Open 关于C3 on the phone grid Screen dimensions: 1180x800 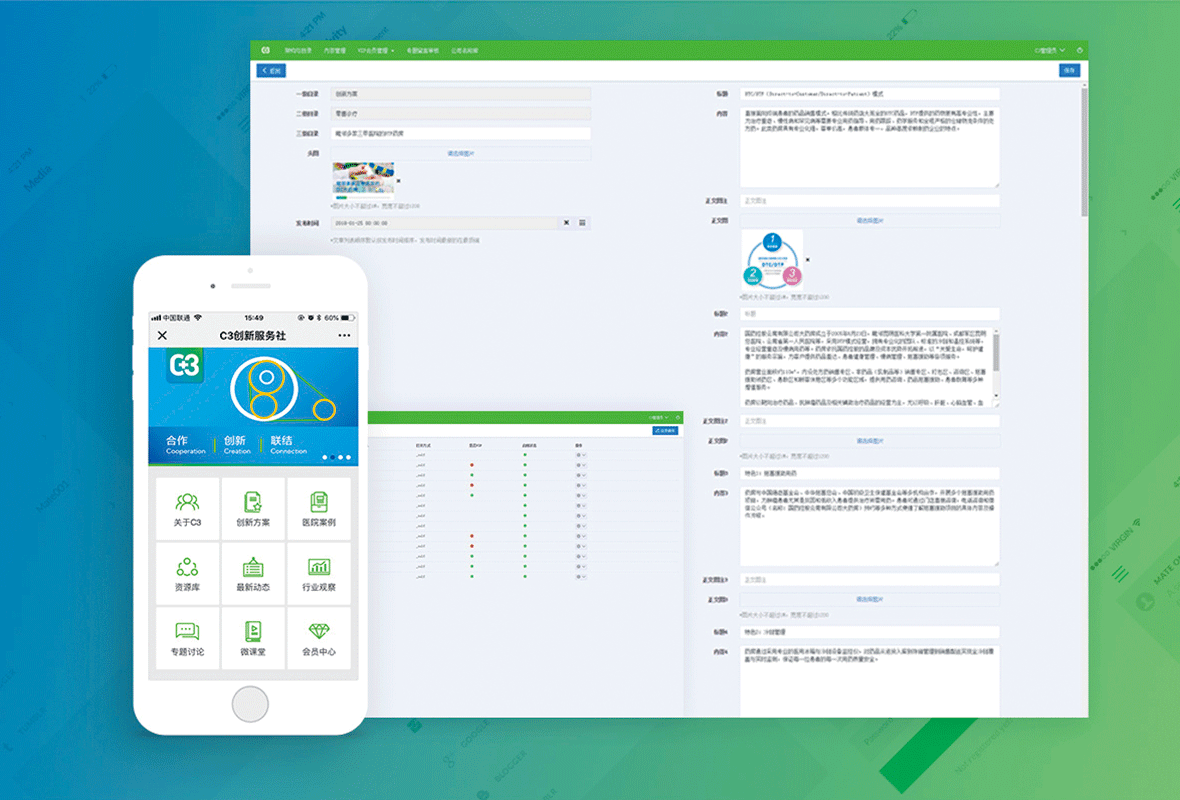[187, 509]
